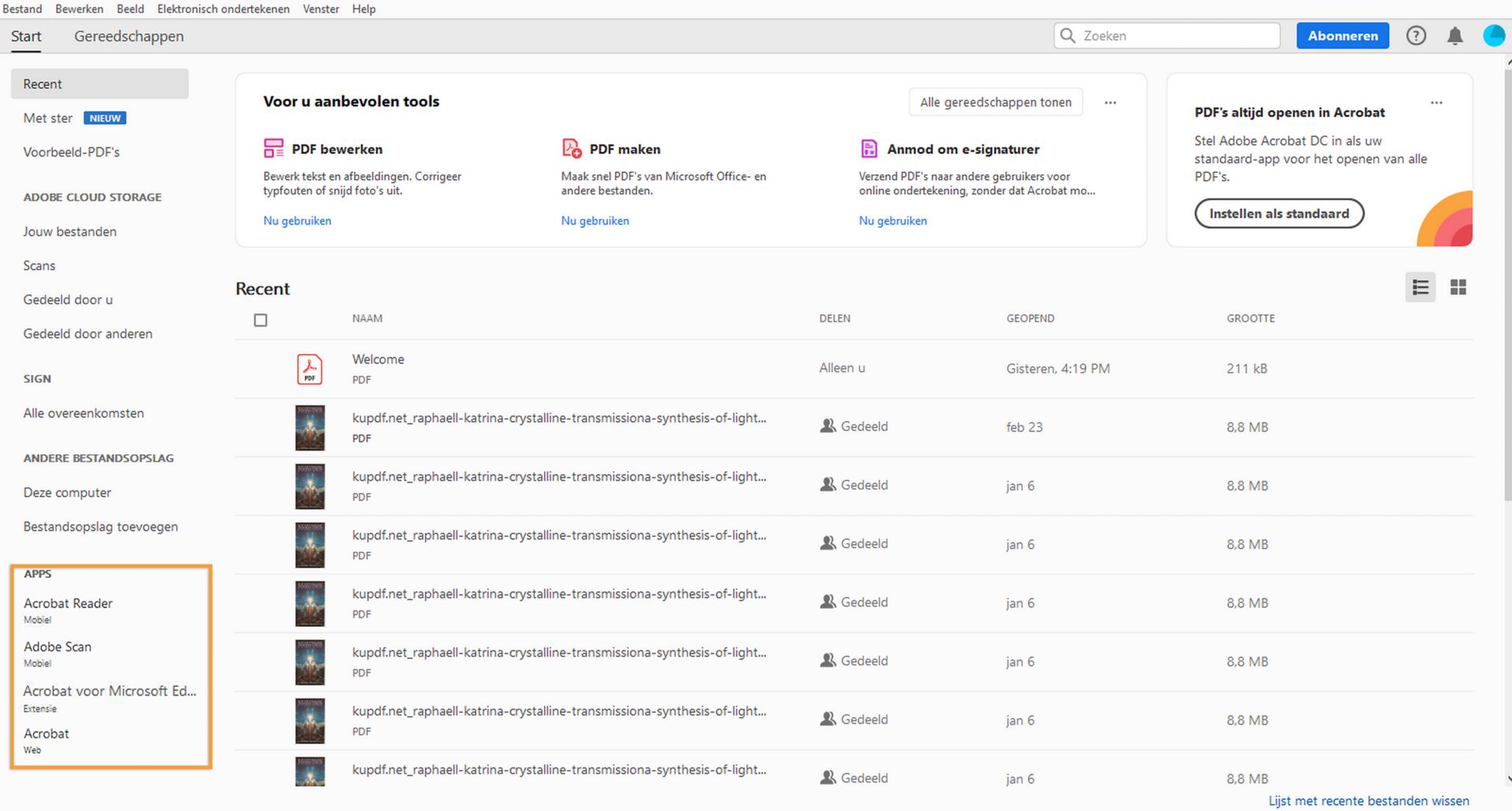Open the user profile avatar
This screenshot has height=811, width=1512.
(x=1493, y=35)
